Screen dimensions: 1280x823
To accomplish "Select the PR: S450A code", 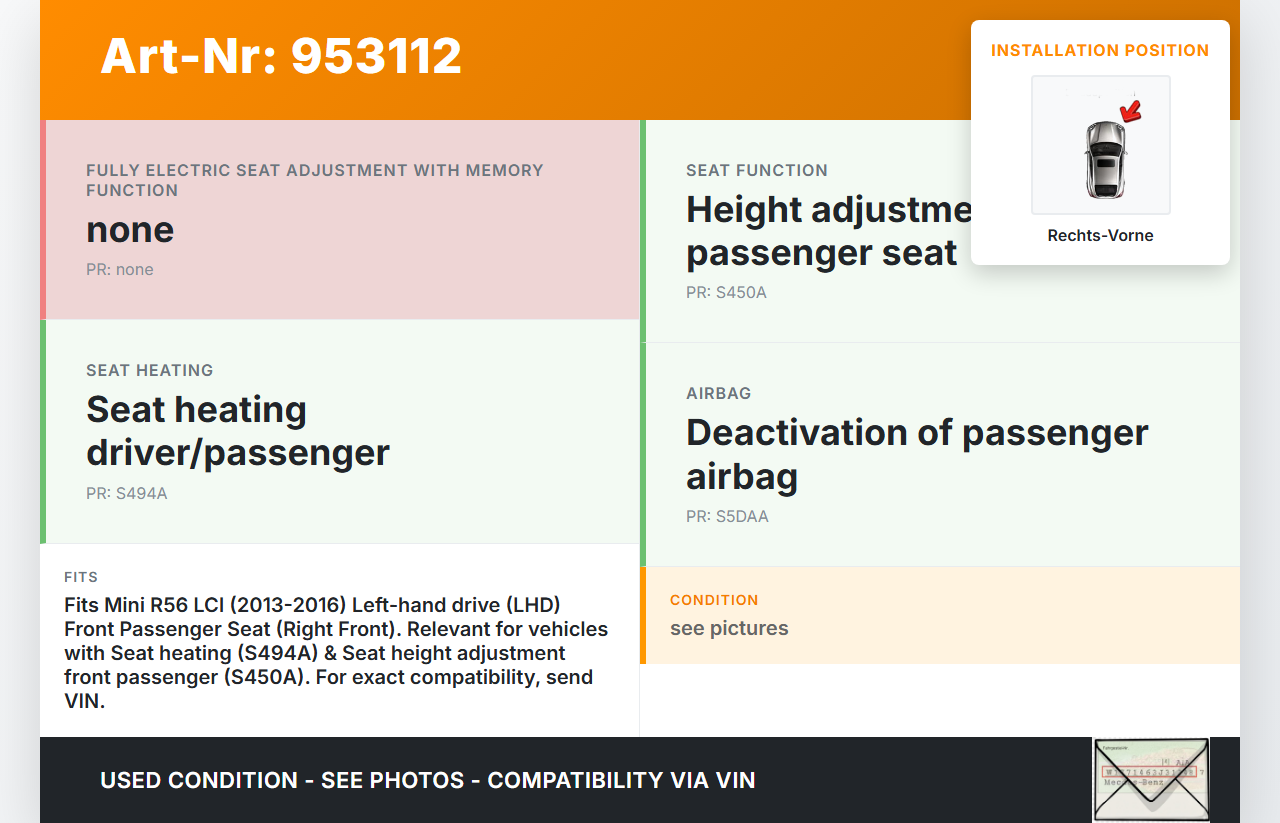I will point(726,293).
